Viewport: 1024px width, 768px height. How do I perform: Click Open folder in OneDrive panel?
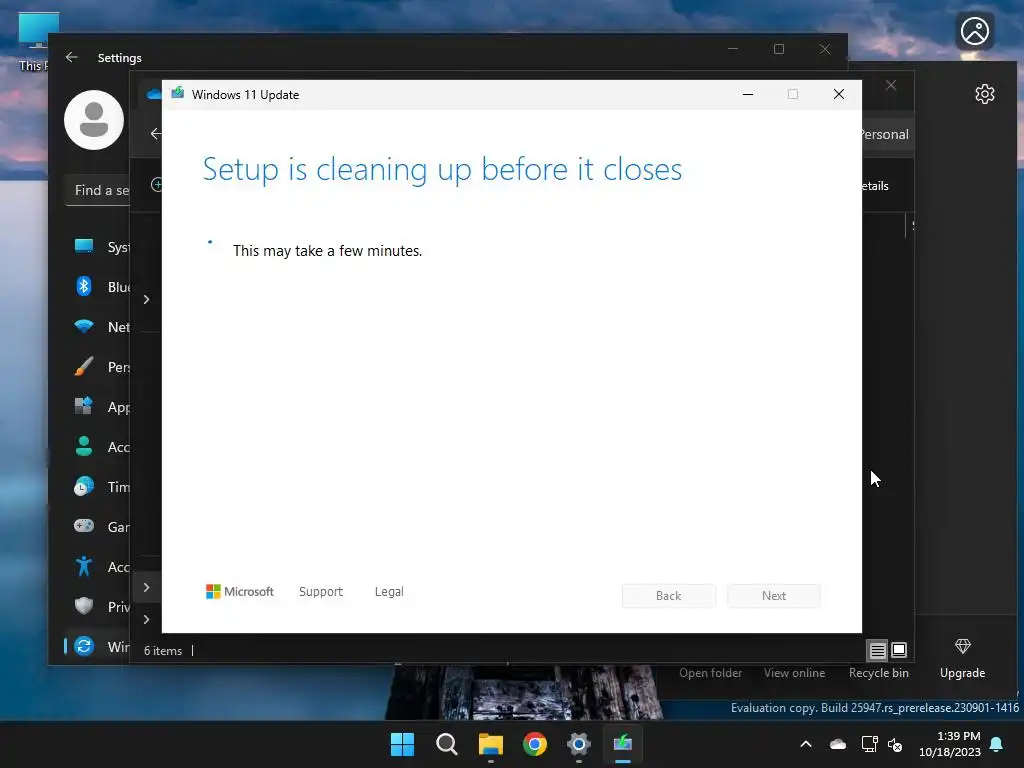710,673
